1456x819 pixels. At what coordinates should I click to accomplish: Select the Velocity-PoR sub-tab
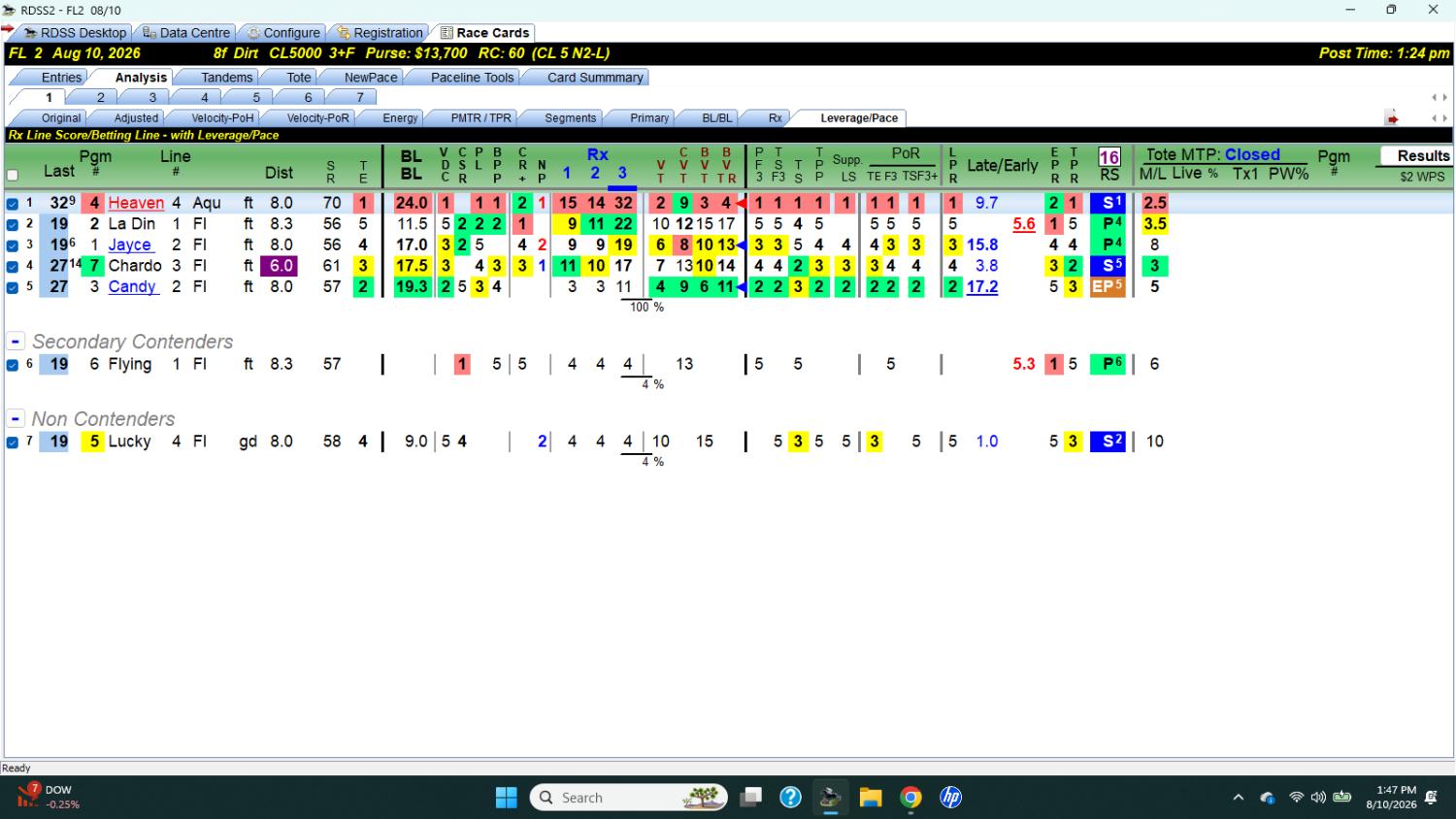pos(317,118)
